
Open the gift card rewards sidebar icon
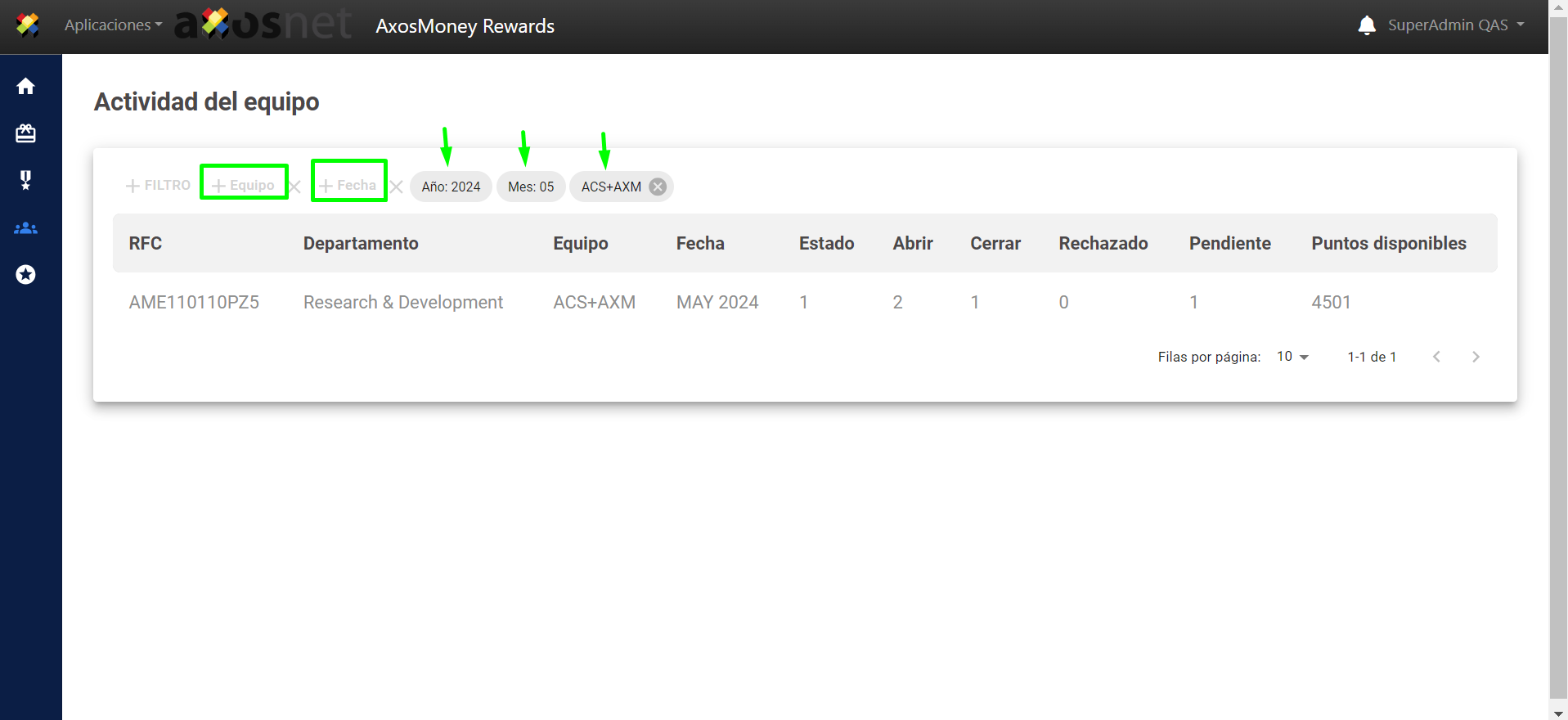click(x=26, y=133)
